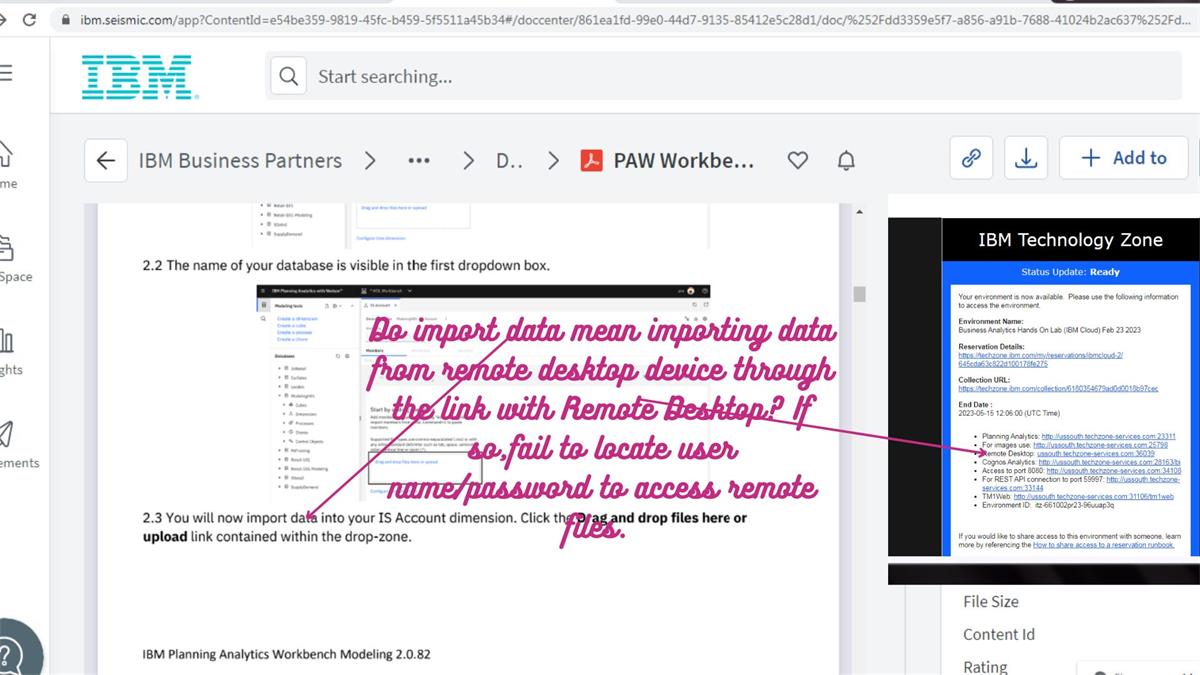Expand the collapsed 'D..' breadcrumb item
Screen dimensions: 1200x675
pyautogui.click(x=508, y=160)
